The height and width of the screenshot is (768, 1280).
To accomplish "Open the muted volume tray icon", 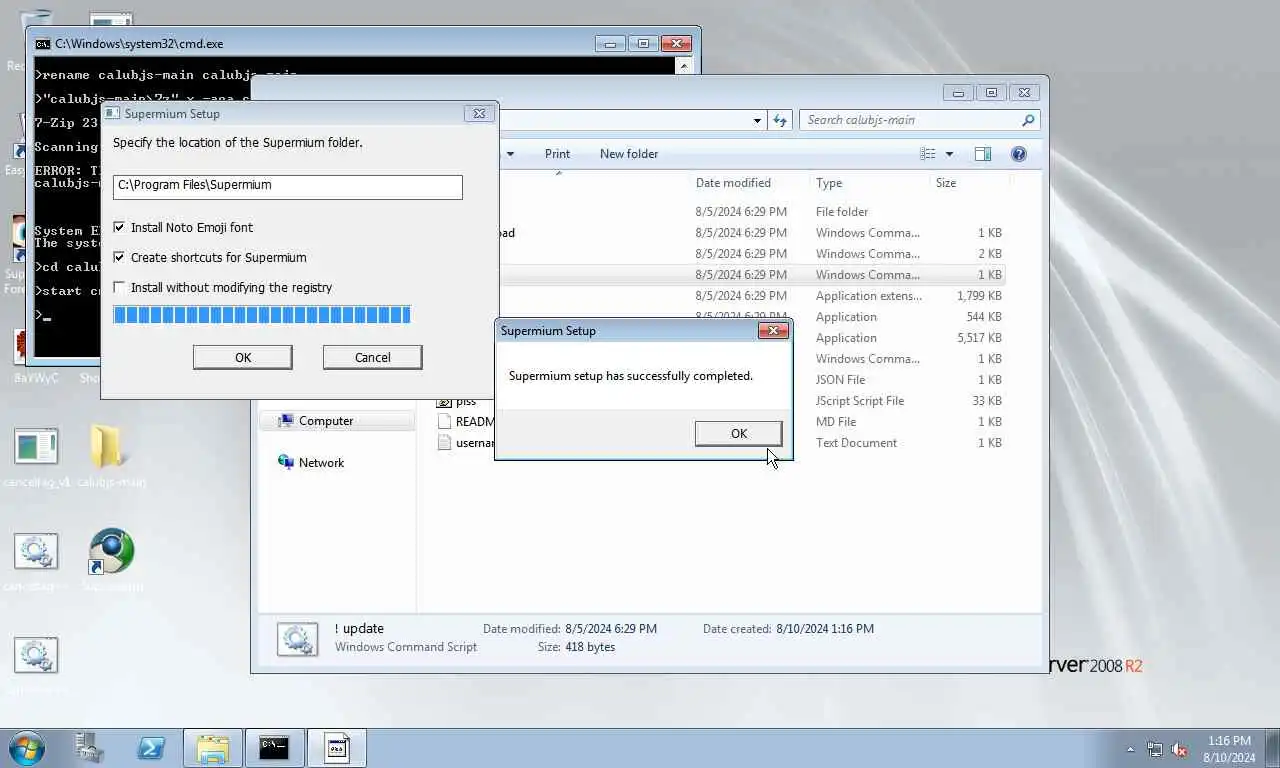I will (x=1179, y=749).
